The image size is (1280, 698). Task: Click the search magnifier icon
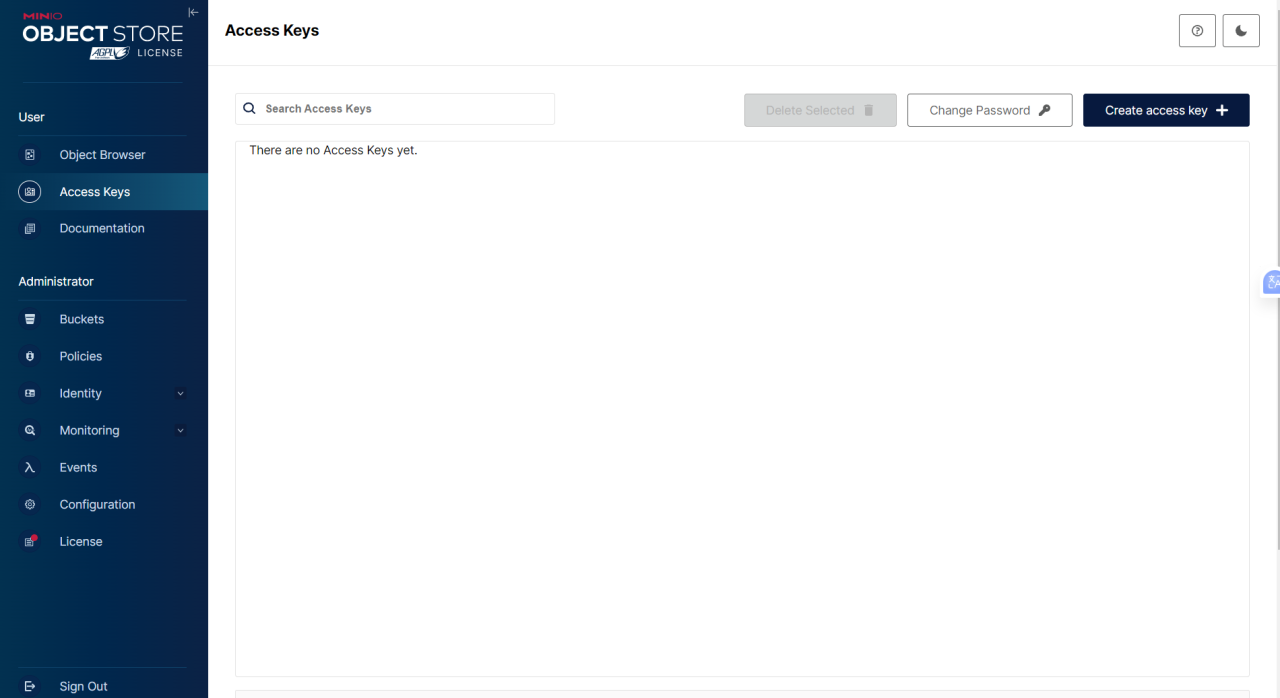click(250, 108)
